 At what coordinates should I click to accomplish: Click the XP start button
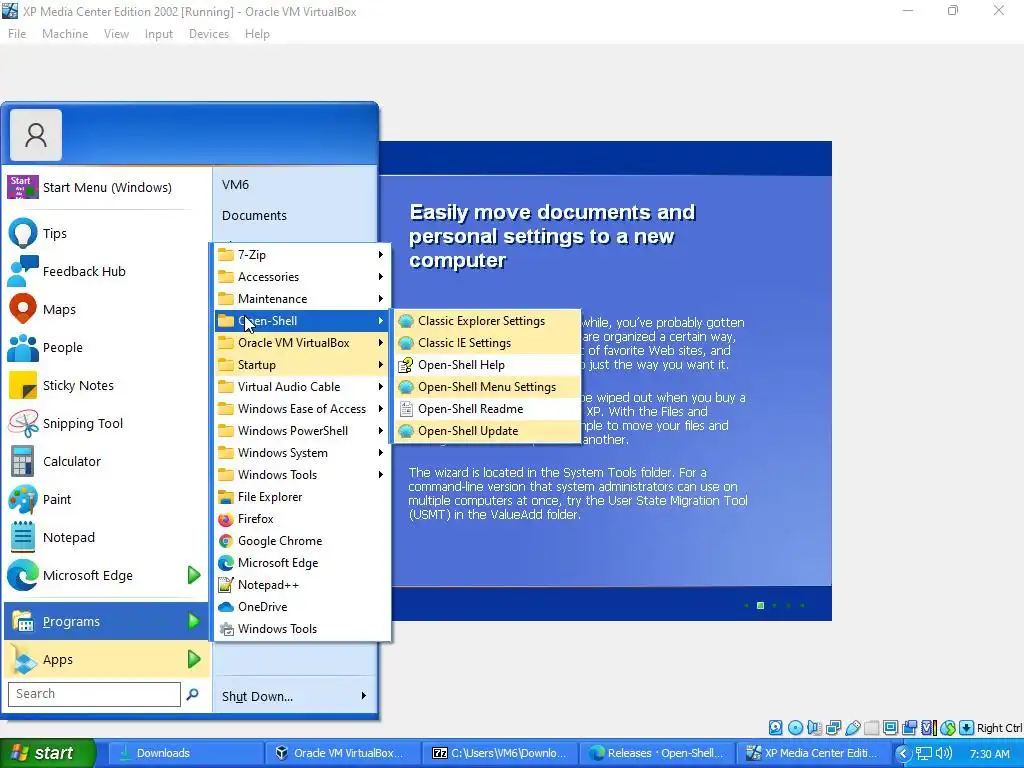tap(47, 753)
